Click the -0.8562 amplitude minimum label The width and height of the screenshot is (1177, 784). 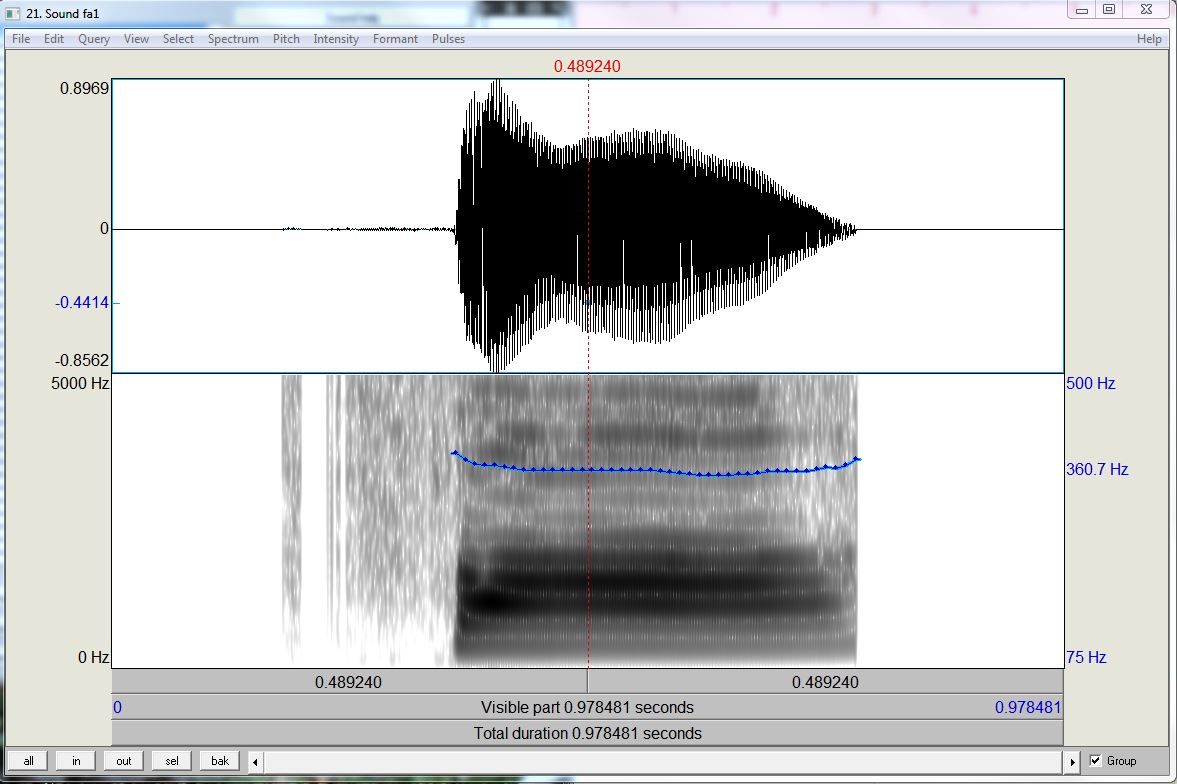point(82,360)
